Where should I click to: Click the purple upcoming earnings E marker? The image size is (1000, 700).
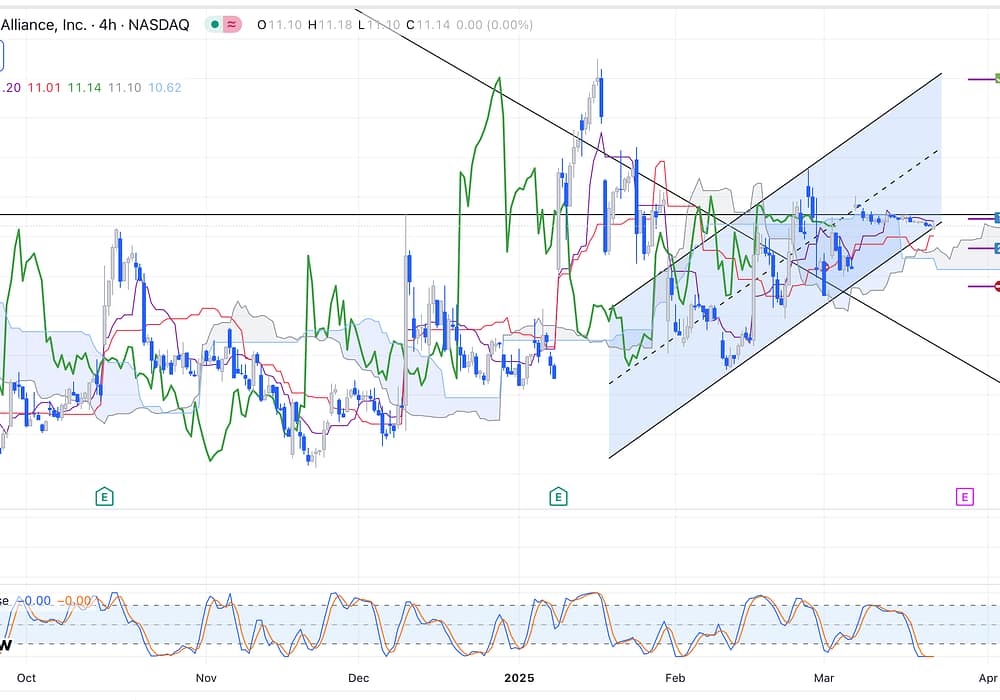point(964,496)
